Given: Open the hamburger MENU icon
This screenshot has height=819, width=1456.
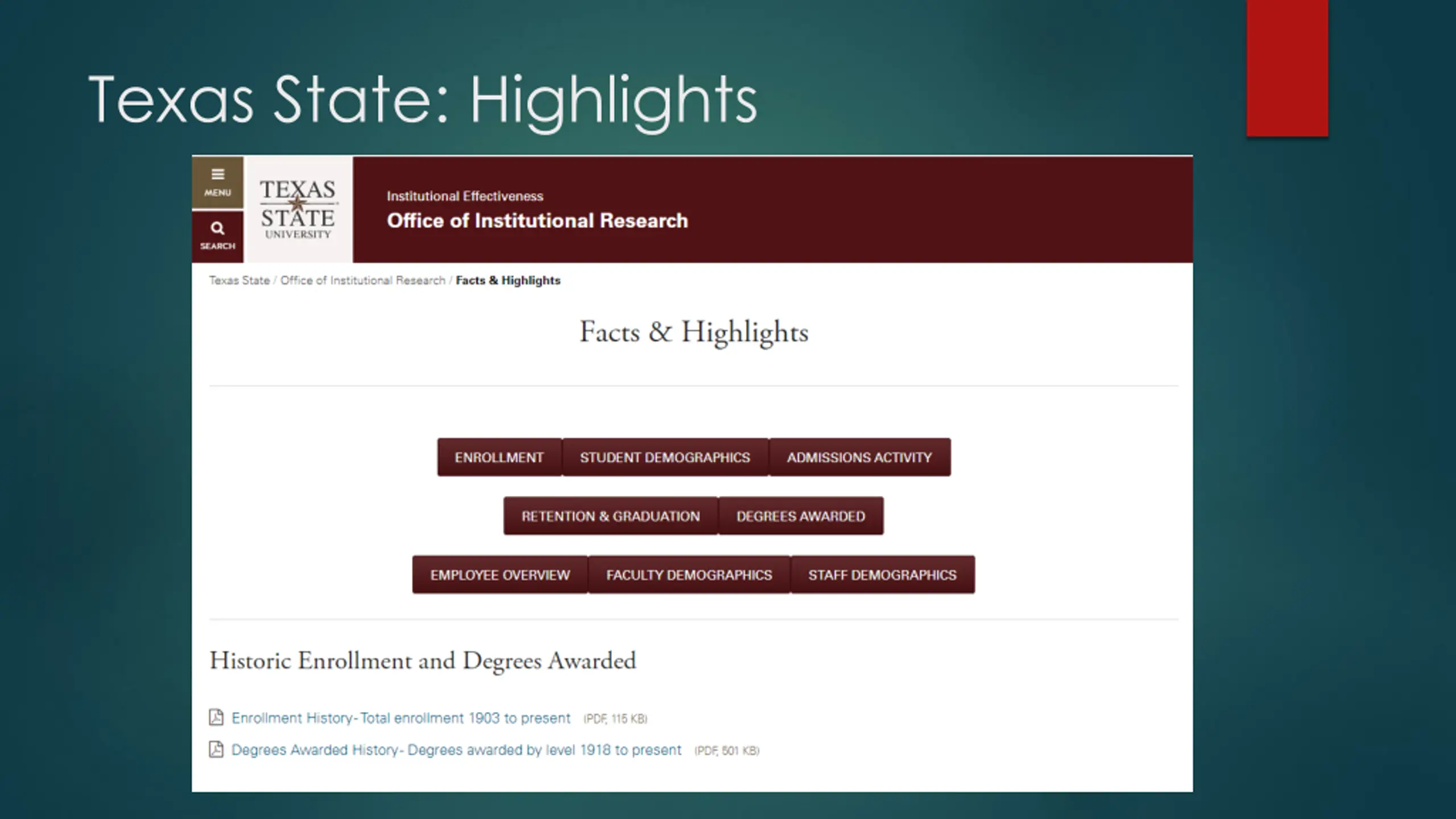Looking at the screenshot, I should [217, 183].
